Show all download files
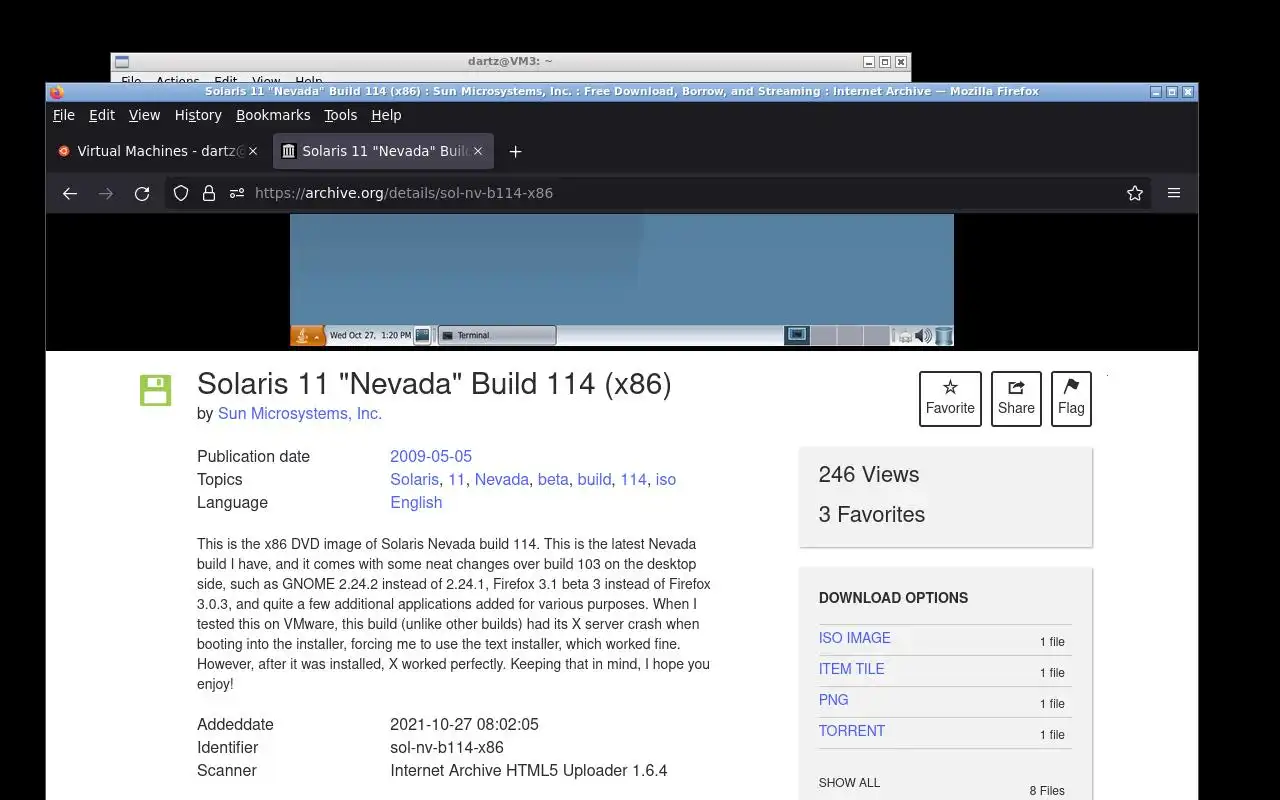 849,782
